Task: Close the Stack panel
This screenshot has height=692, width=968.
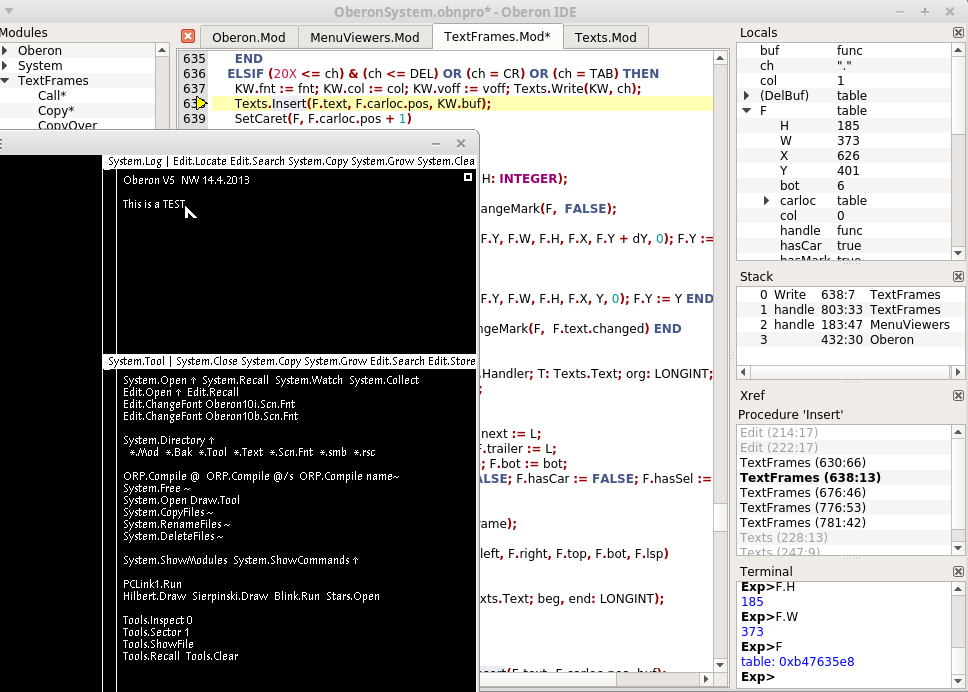Action: (957, 276)
